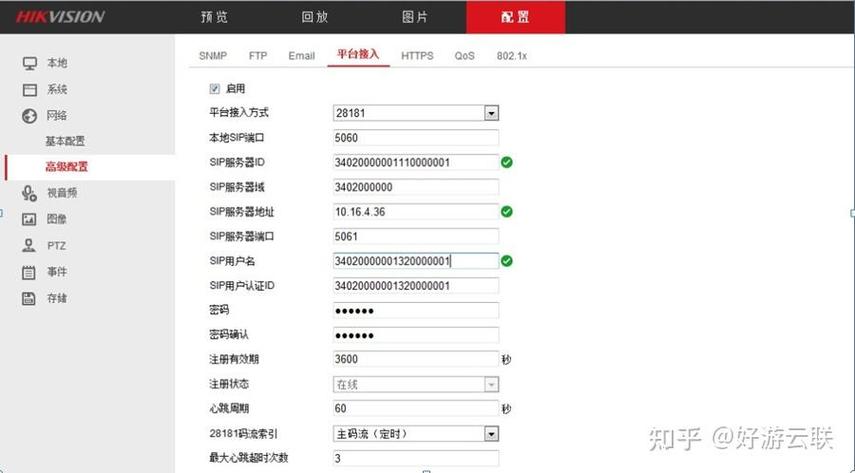Click the 平台接入方式 label text
The image size is (855, 473).
pyautogui.click(x=239, y=113)
